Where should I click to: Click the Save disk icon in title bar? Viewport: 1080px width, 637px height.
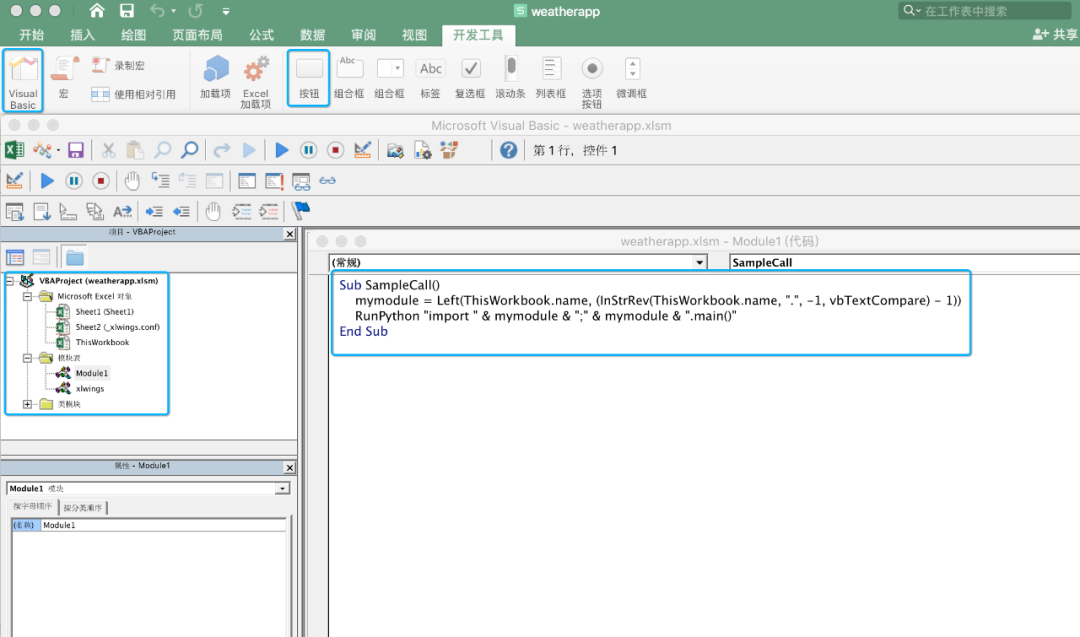[127, 10]
